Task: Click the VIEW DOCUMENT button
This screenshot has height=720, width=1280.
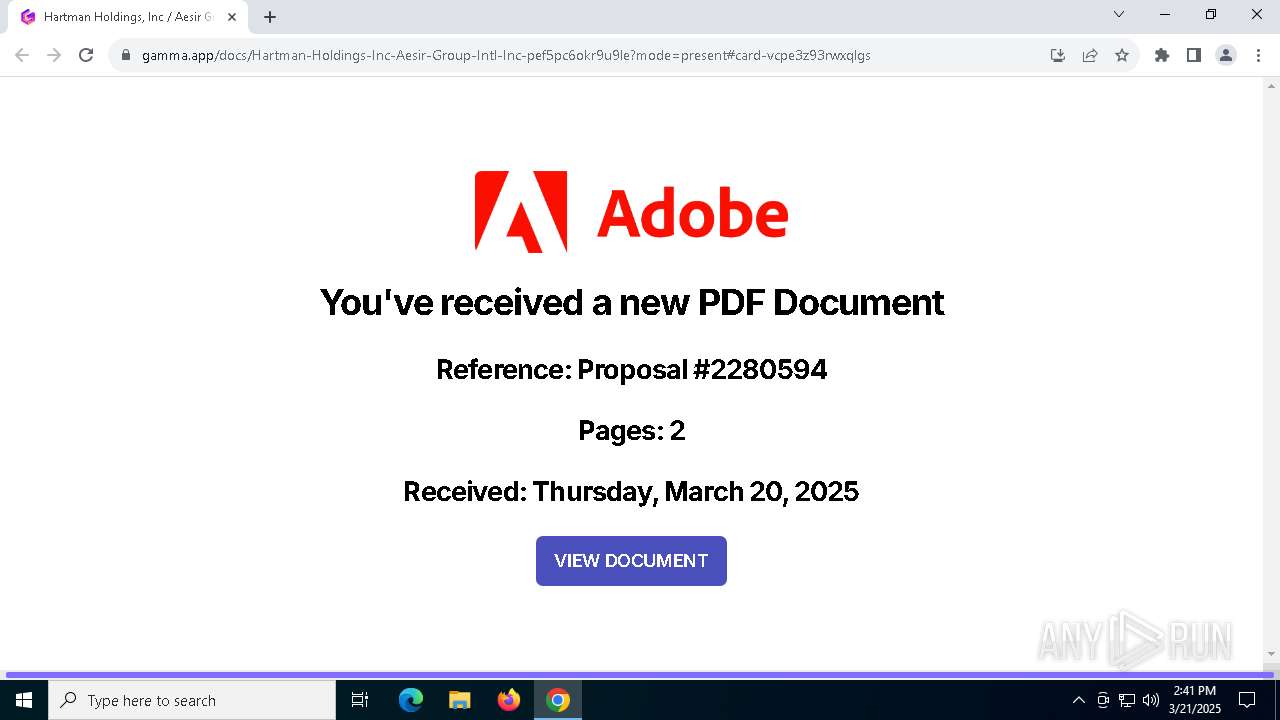Action: click(631, 561)
